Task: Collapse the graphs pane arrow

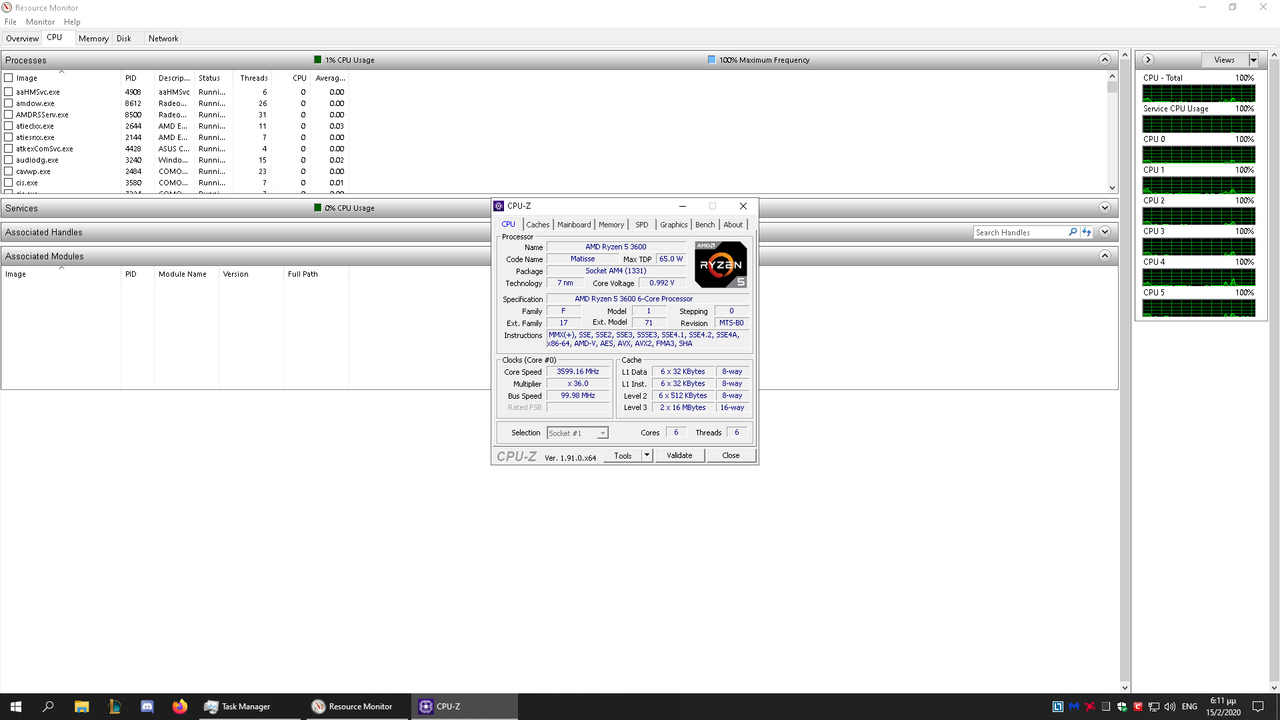Action: click(x=1149, y=60)
